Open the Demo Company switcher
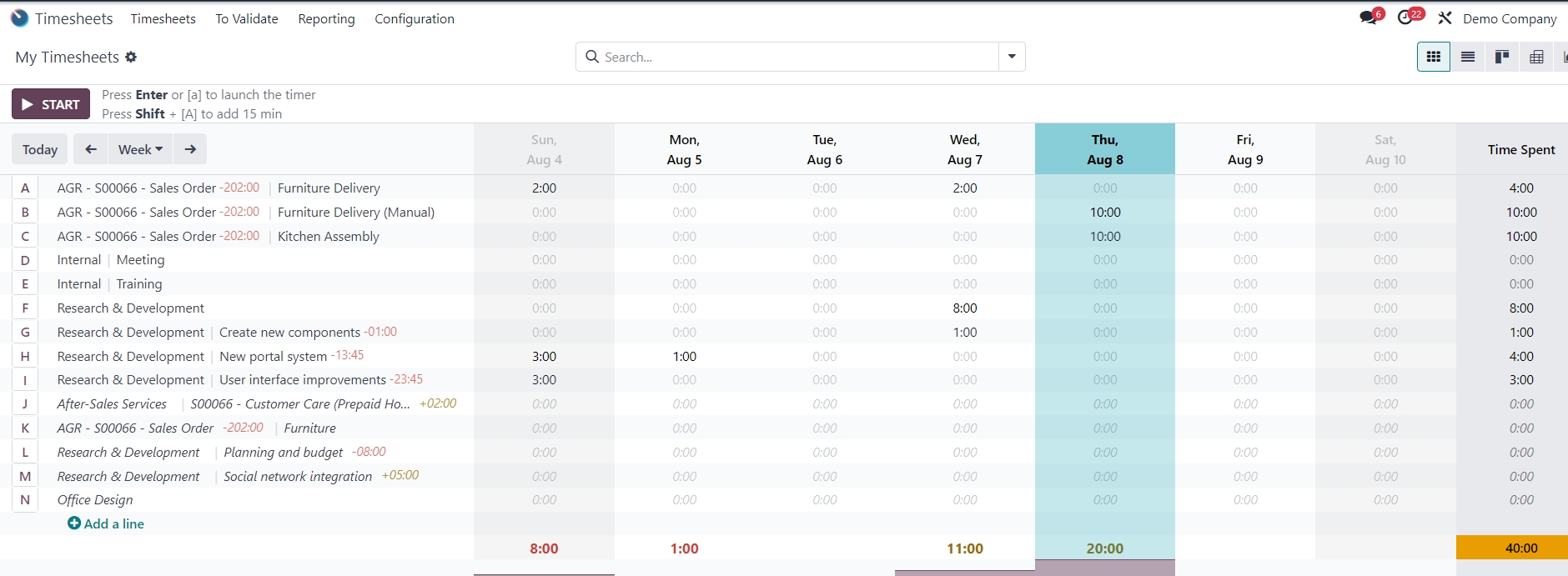Image resolution: width=1568 pixels, height=576 pixels. point(1509,18)
